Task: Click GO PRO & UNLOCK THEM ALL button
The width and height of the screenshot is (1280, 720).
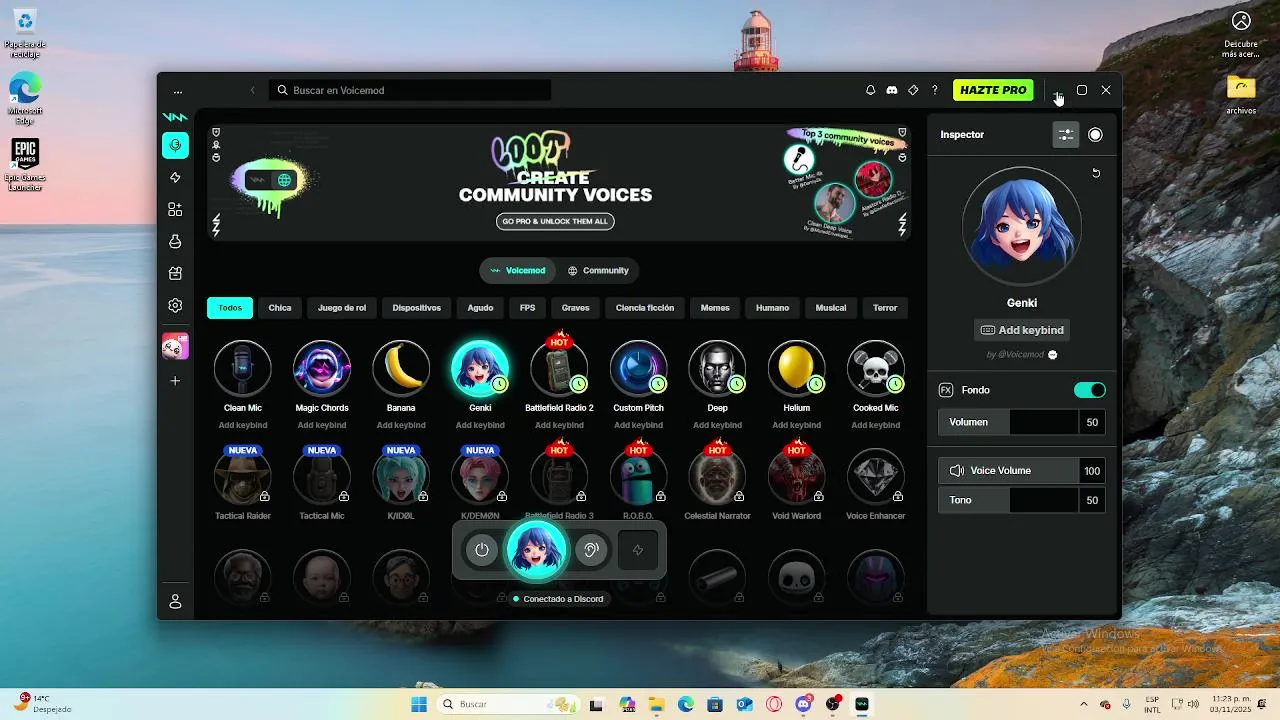Action: click(x=555, y=221)
